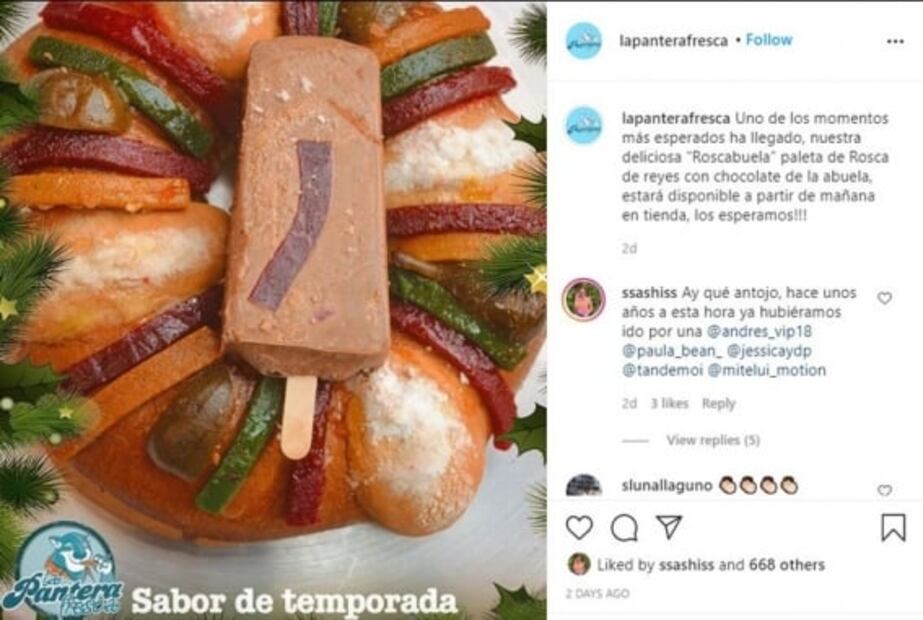Share post via paper plane icon
The height and width of the screenshot is (620, 923).
(669, 526)
